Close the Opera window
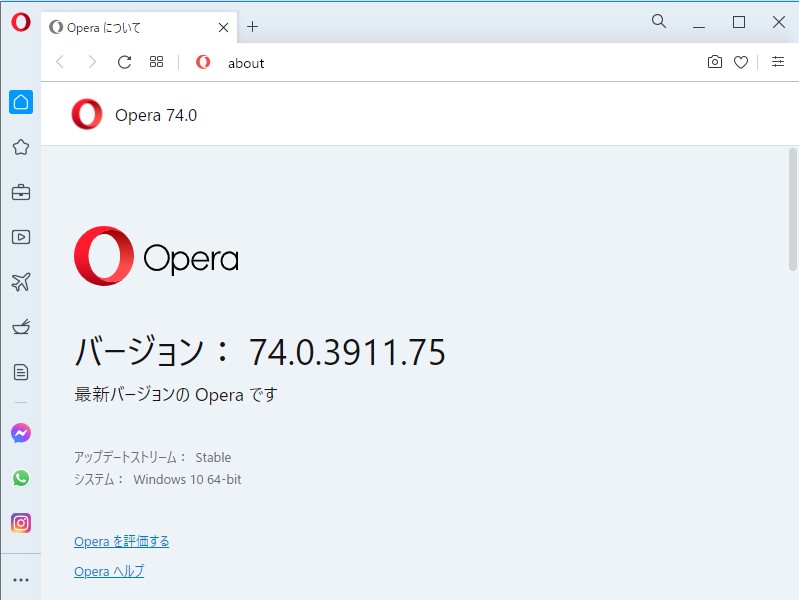 pyautogui.click(x=779, y=22)
